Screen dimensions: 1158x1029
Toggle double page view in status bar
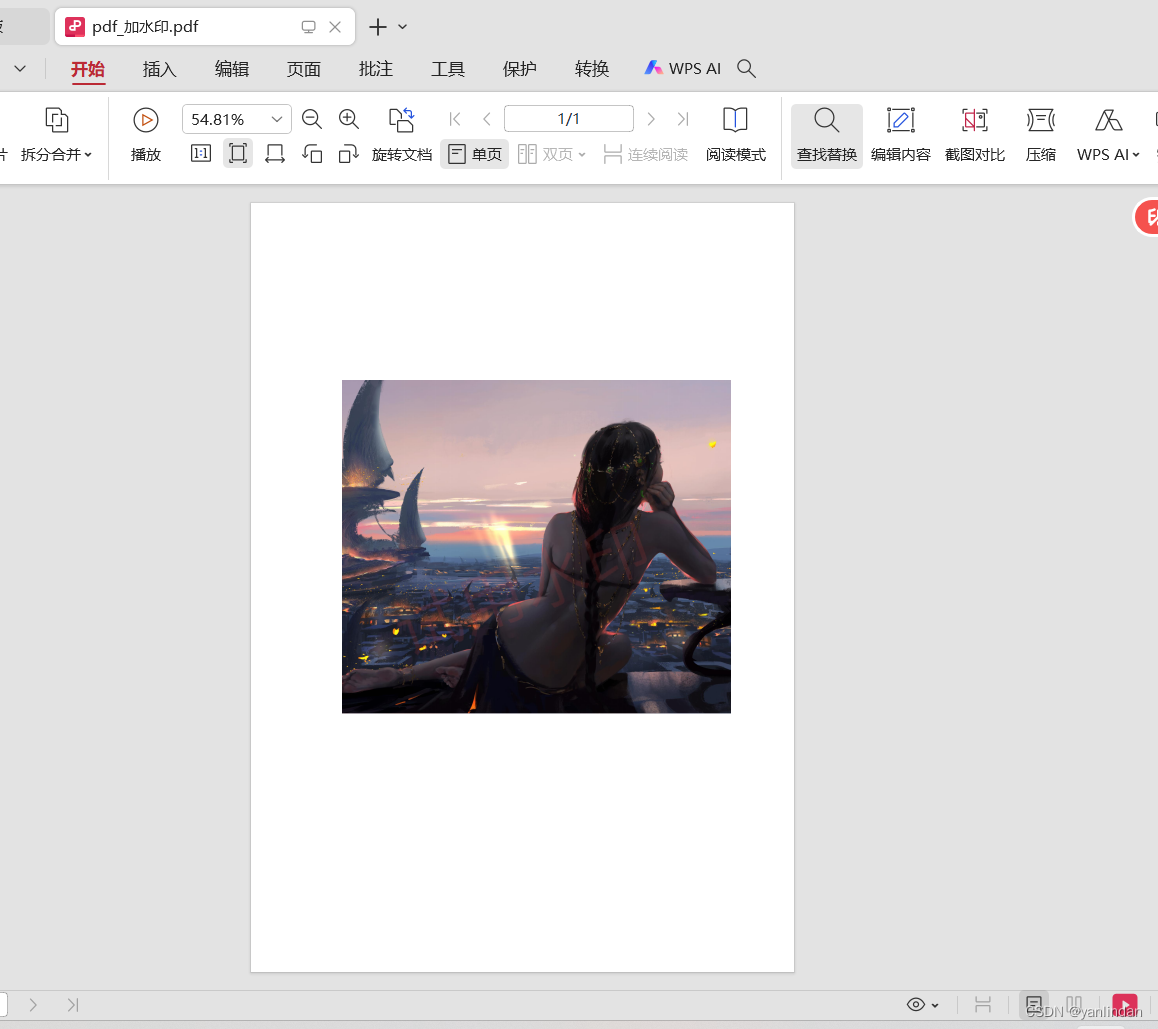click(x=1074, y=1005)
